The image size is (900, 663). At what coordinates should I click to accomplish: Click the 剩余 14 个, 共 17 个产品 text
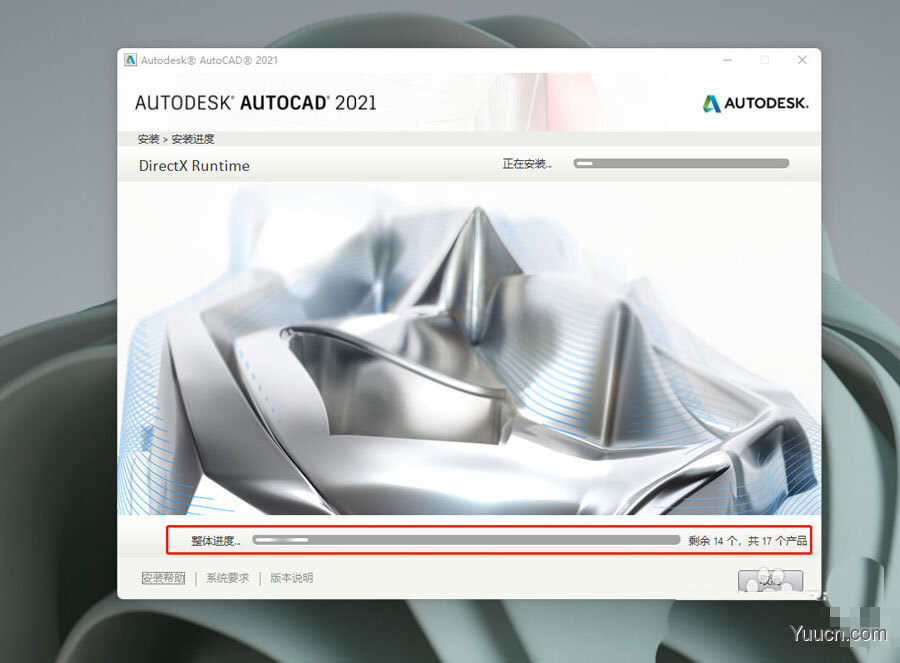(x=748, y=541)
